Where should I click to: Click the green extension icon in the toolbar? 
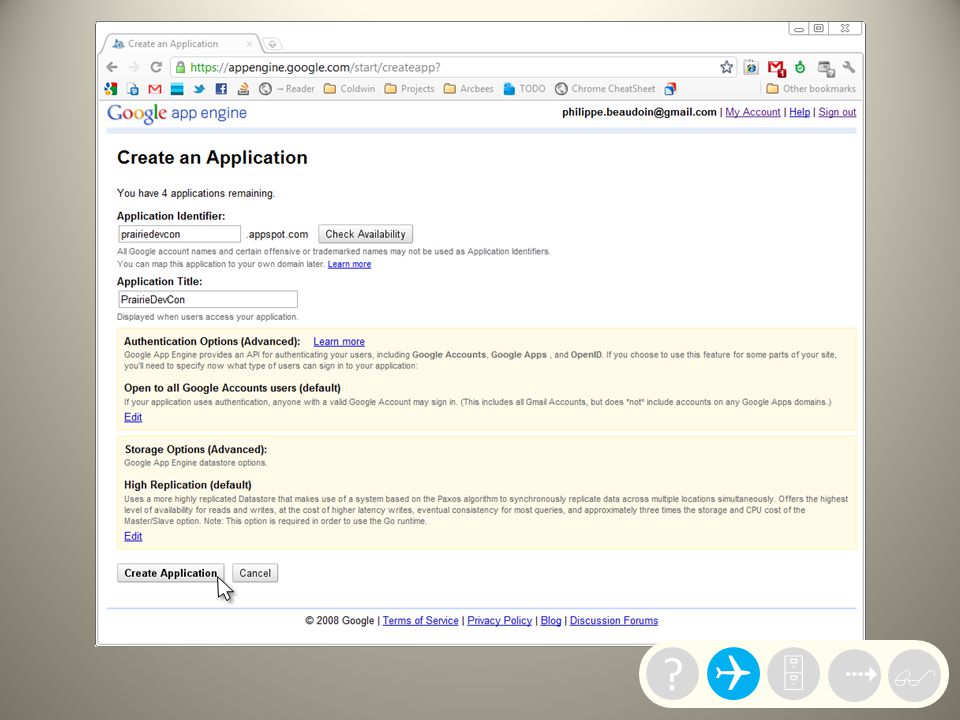(x=800, y=67)
